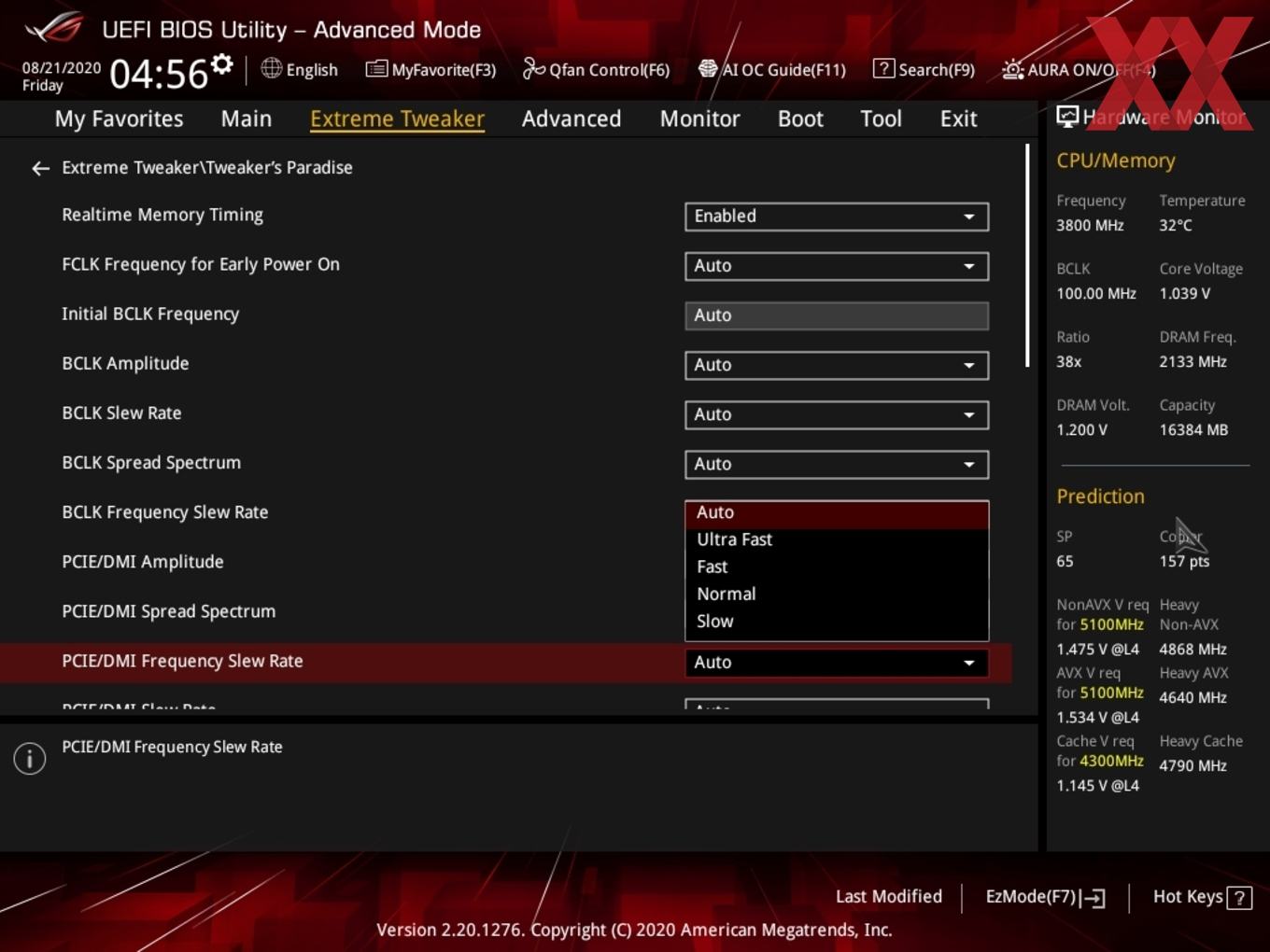Viewport: 1270px width, 952px height.
Task: Click BCLK Amplitude label
Action: coord(125,363)
